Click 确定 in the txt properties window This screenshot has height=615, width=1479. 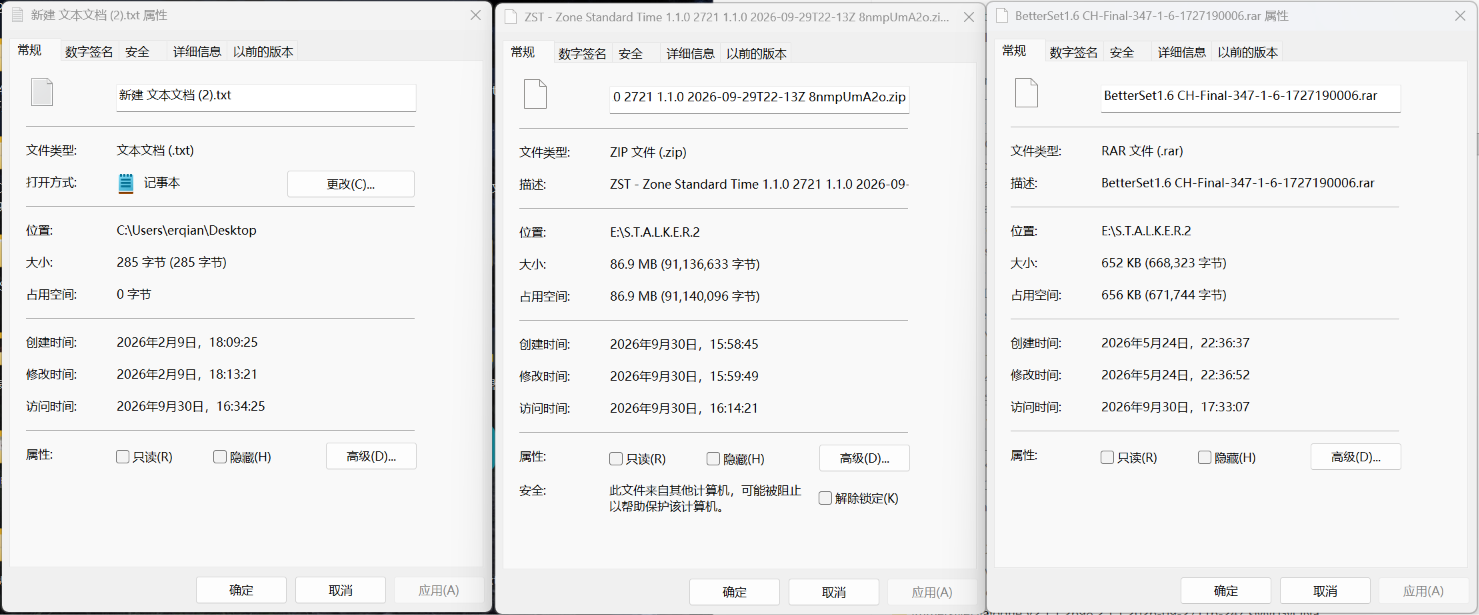point(241,590)
